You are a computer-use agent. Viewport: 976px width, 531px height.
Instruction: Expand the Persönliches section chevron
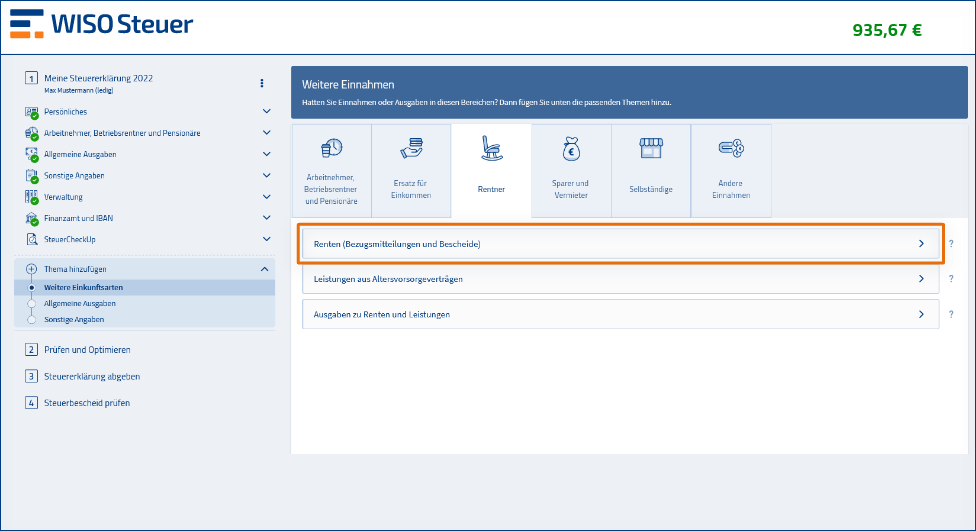point(266,112)
